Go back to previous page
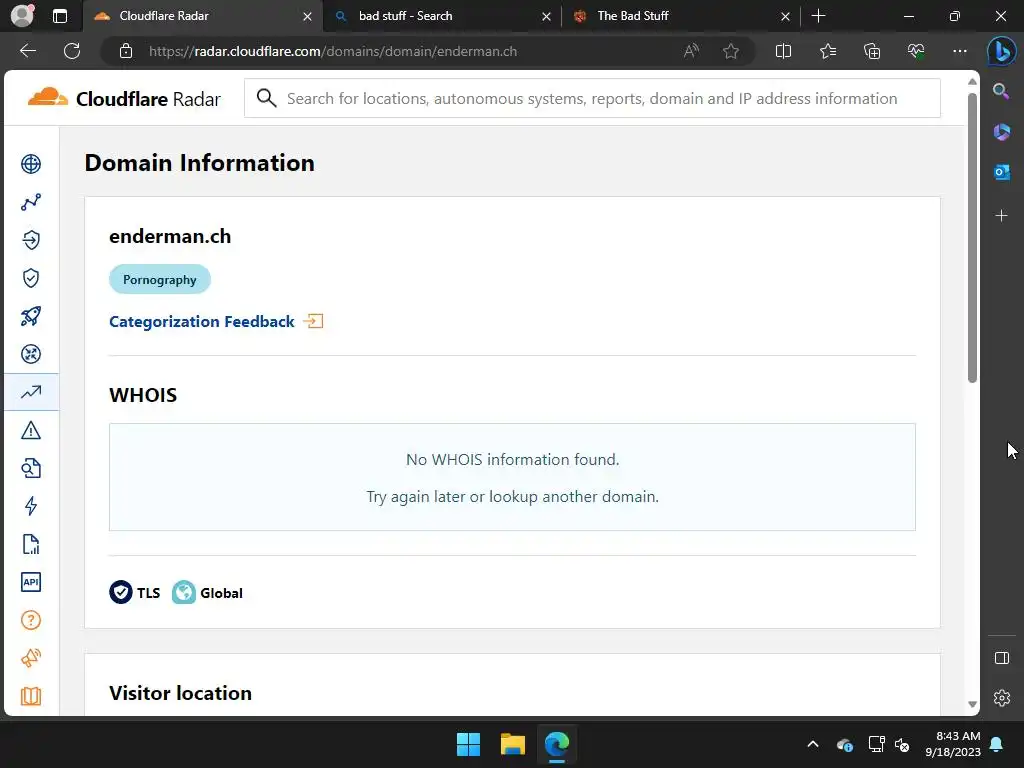The height and width of the screenshot is (768, 1024). click(x=28, y=51)
